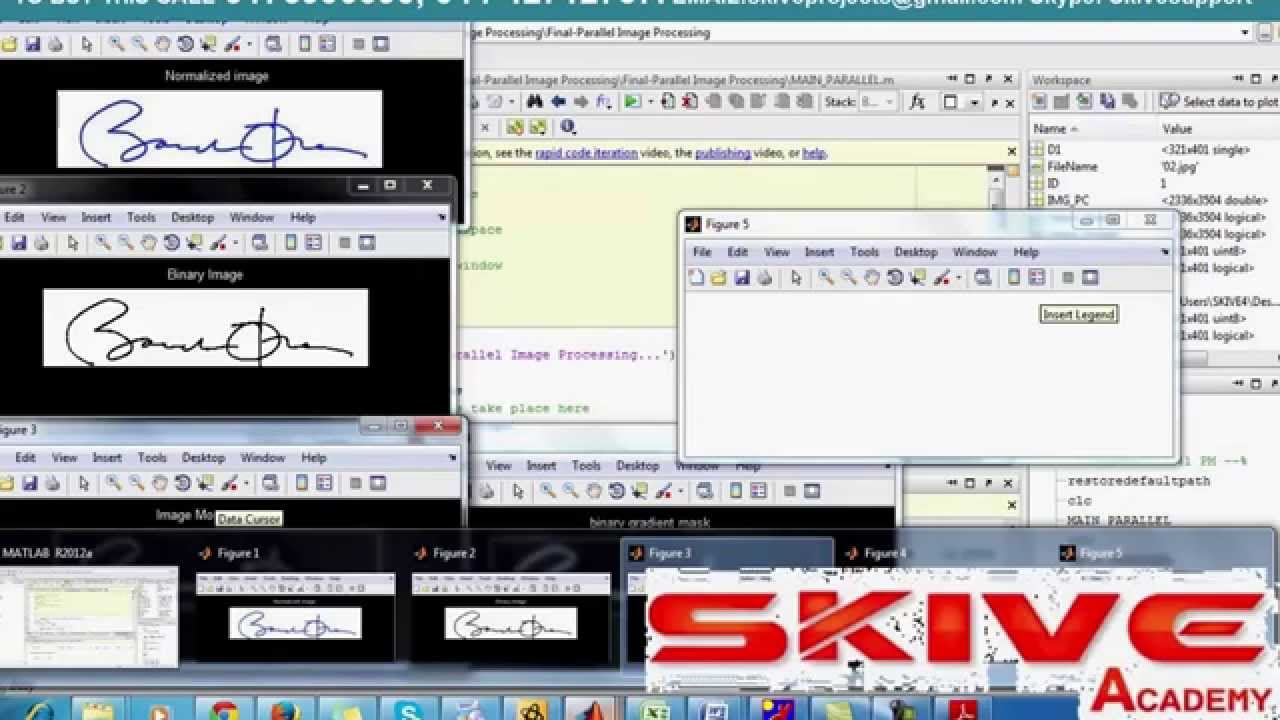Select Brush/Select Data tool in Figure 5
1280x720 pixels.
tap(942, 278)
